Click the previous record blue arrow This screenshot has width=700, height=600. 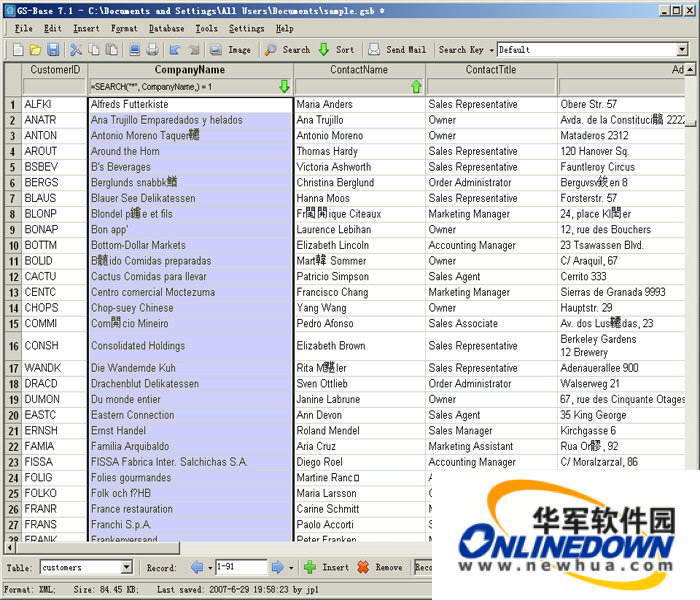197,567
